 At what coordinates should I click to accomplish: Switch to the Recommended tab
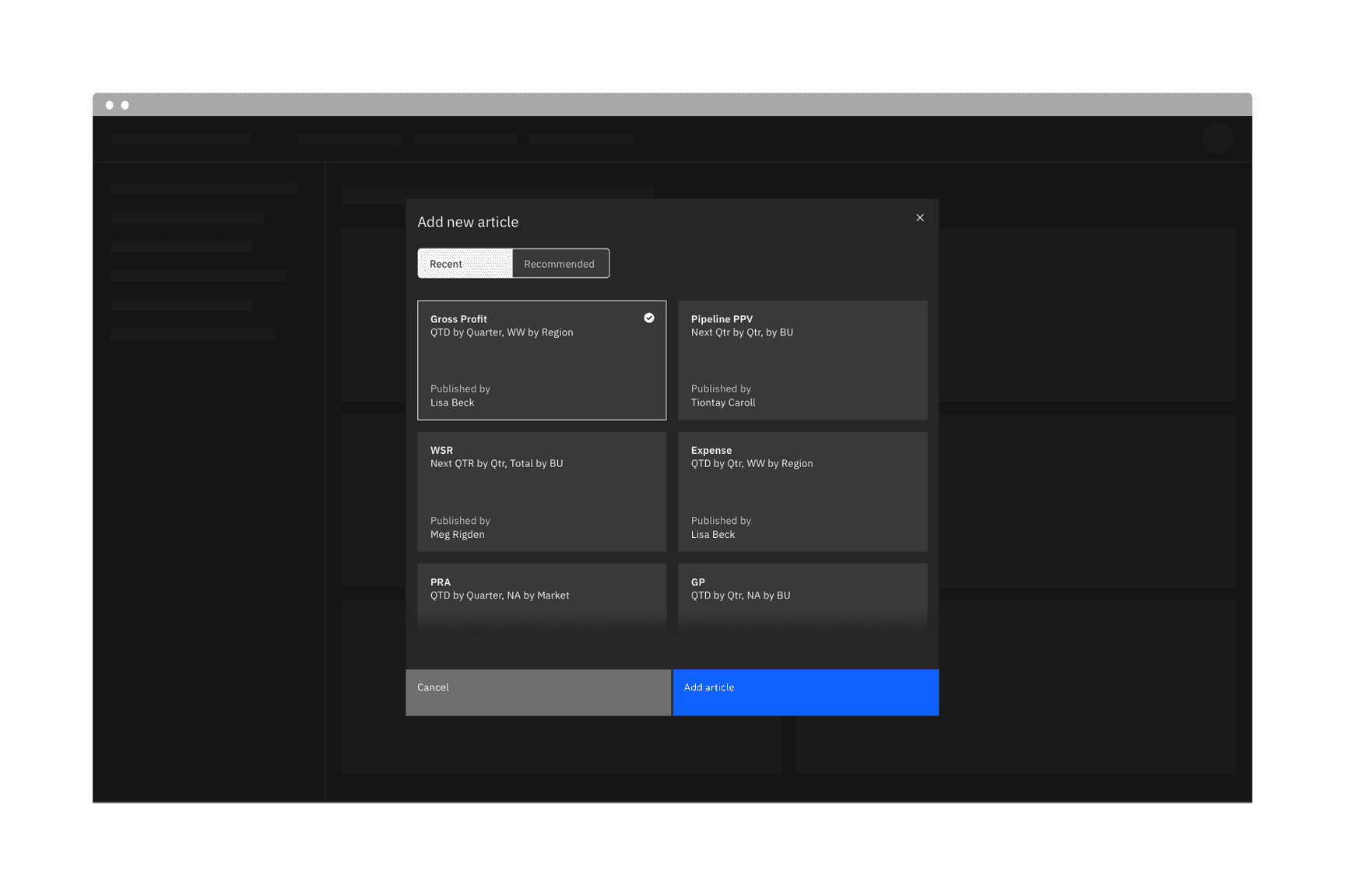coord(560,263)
